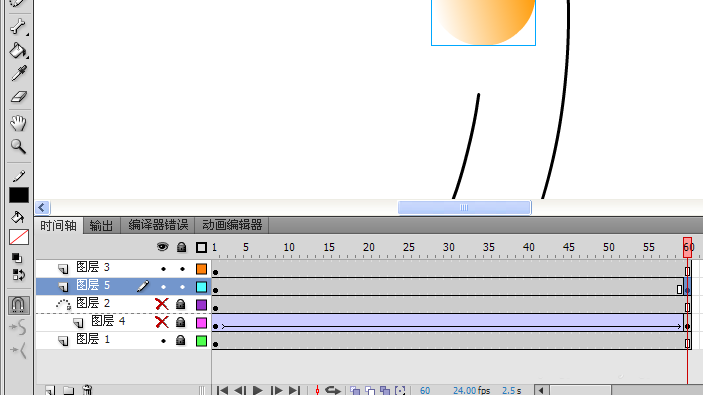Unlock 图层 4 padlock
This screenshot has height=395, width=703.
pos(181,322)
